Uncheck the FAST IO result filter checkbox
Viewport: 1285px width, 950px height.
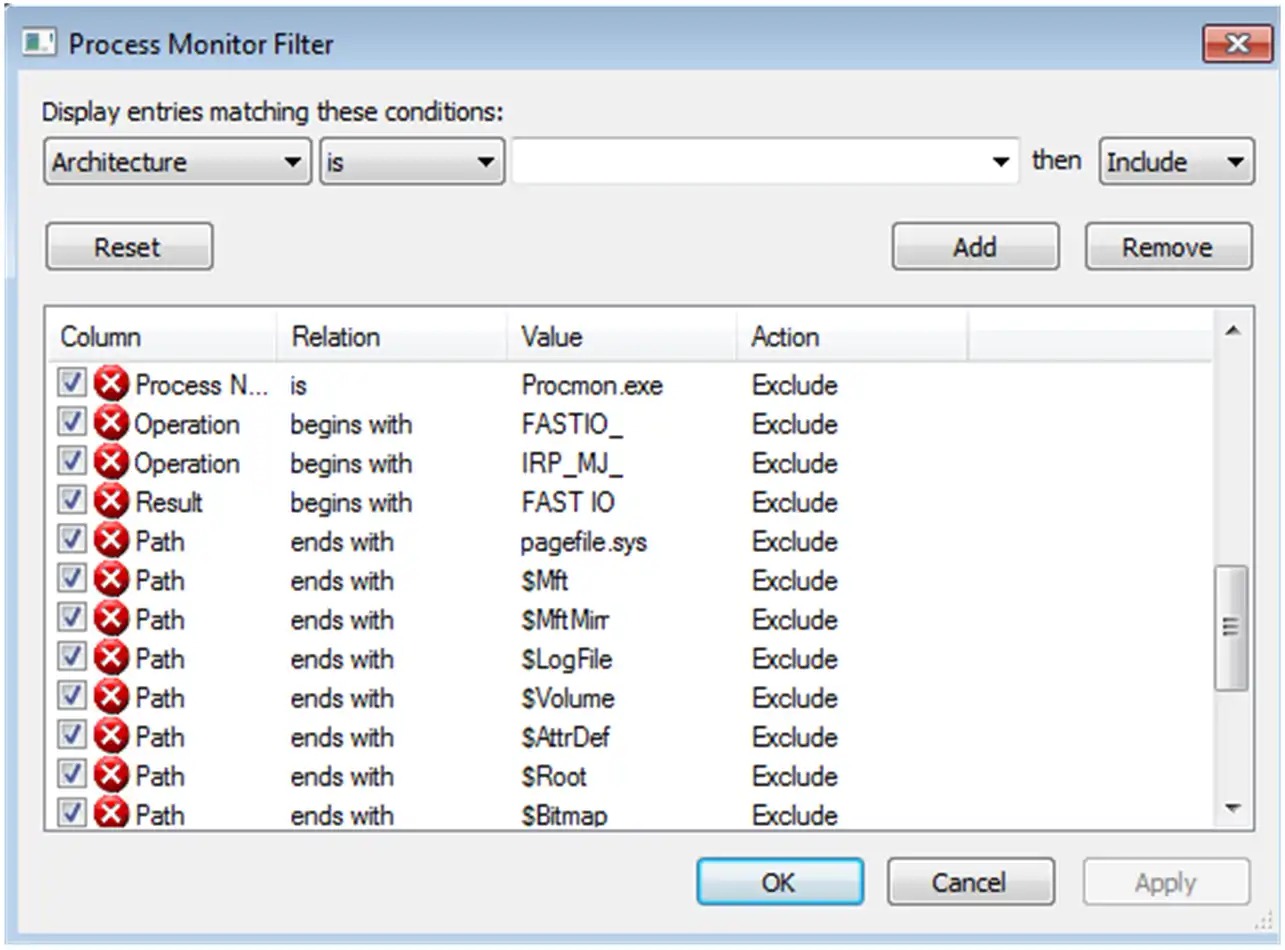tap(71, 501)
